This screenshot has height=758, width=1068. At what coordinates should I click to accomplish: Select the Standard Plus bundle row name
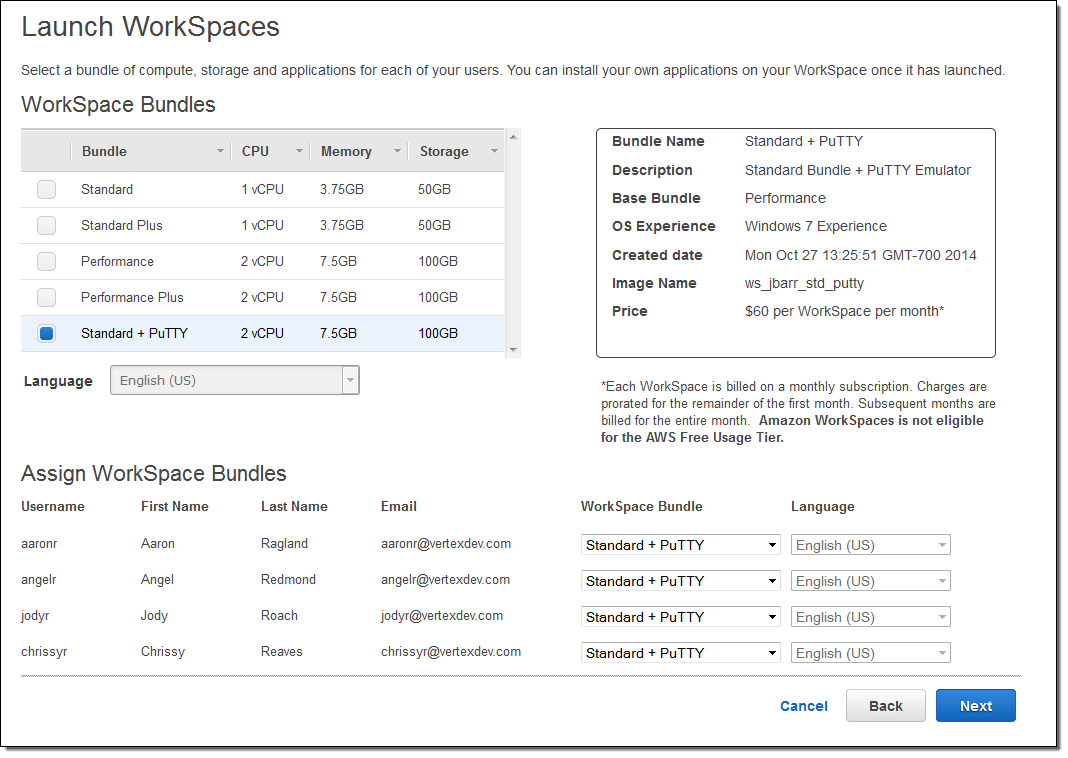pos(122,225)
